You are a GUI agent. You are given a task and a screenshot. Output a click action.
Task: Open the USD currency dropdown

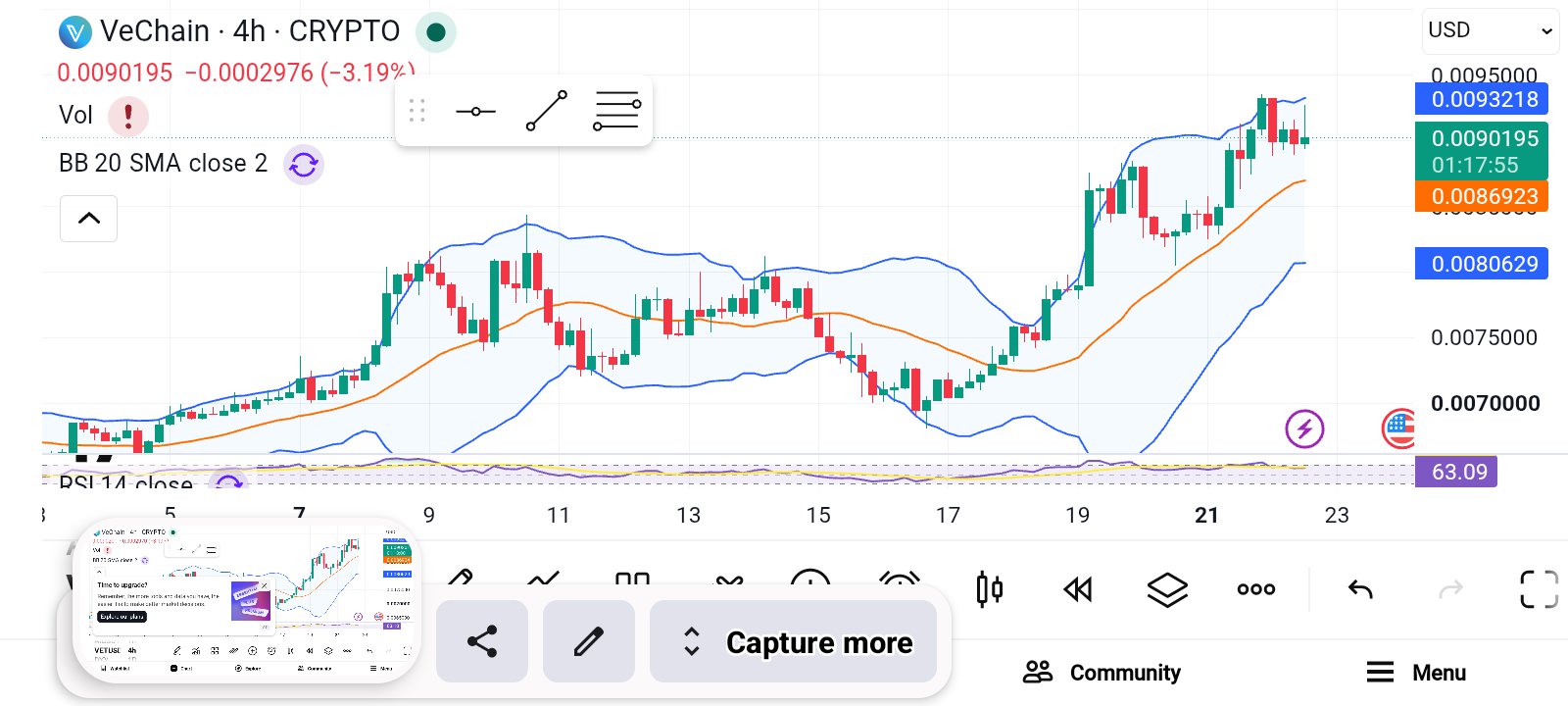[x=1490, y=30]
